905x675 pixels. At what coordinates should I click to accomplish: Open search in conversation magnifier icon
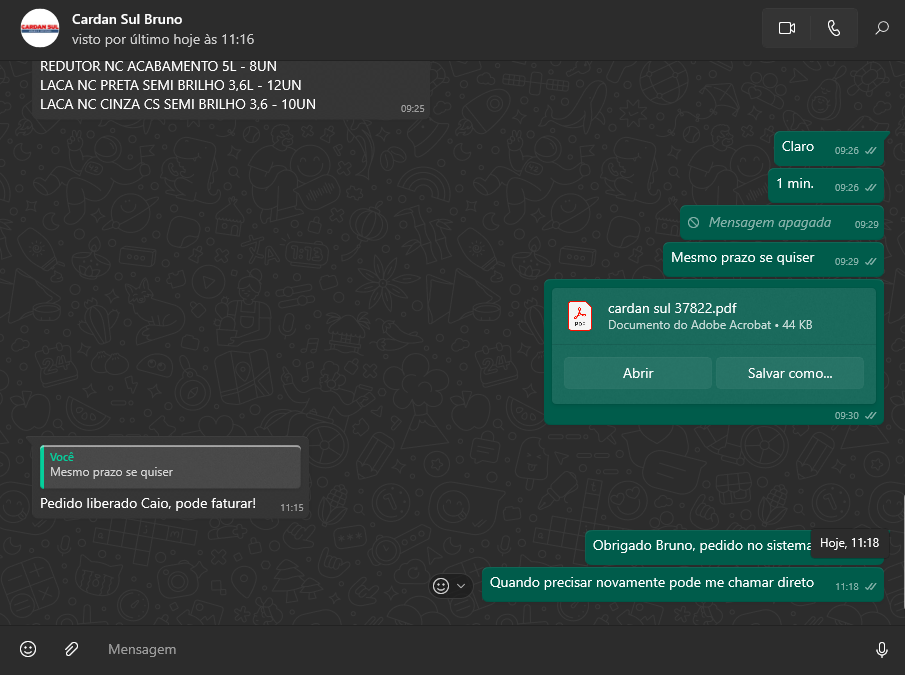click(x=882, y=28)
